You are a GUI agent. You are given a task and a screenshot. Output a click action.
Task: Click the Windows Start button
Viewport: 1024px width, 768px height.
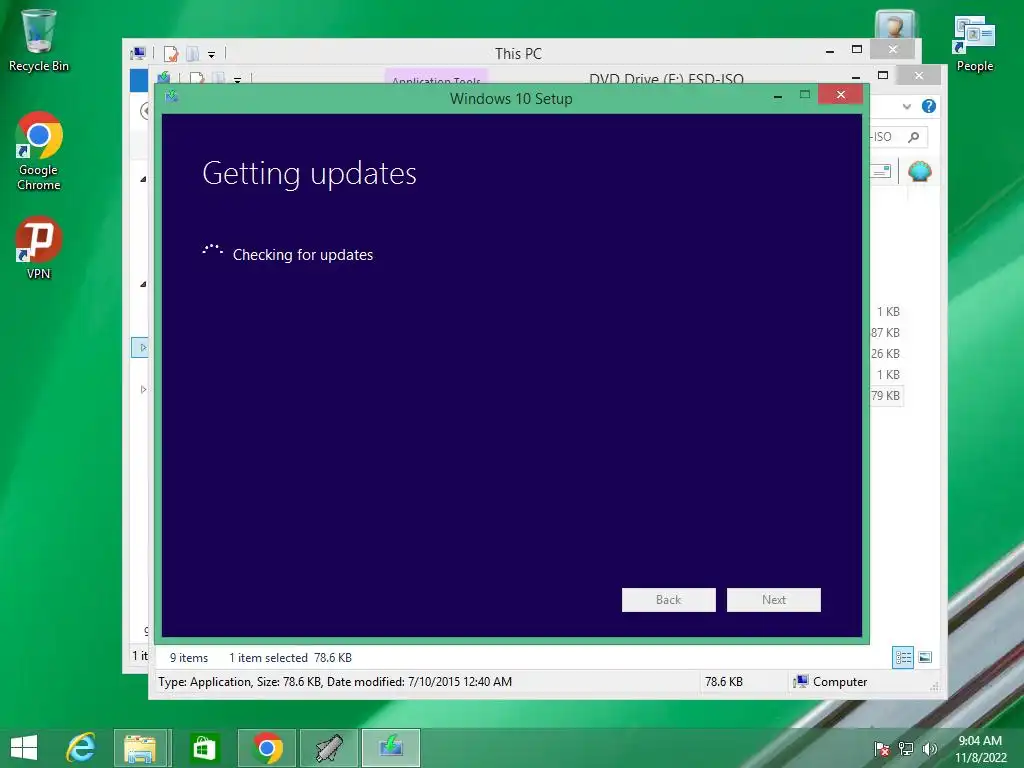coord(24,748)
